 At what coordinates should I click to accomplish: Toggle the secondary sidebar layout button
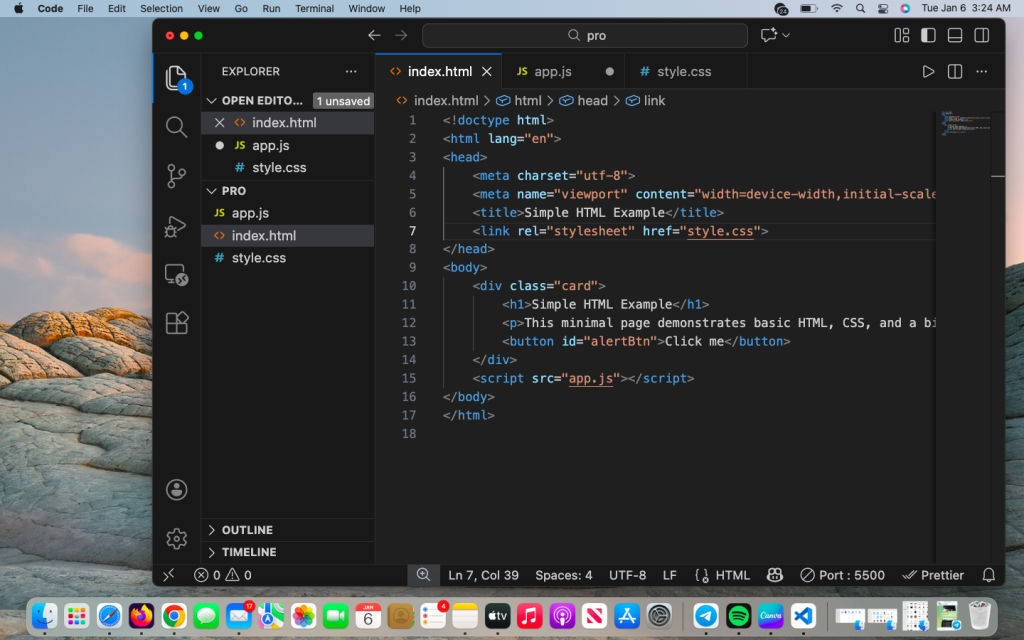click(x=981, y=35)
